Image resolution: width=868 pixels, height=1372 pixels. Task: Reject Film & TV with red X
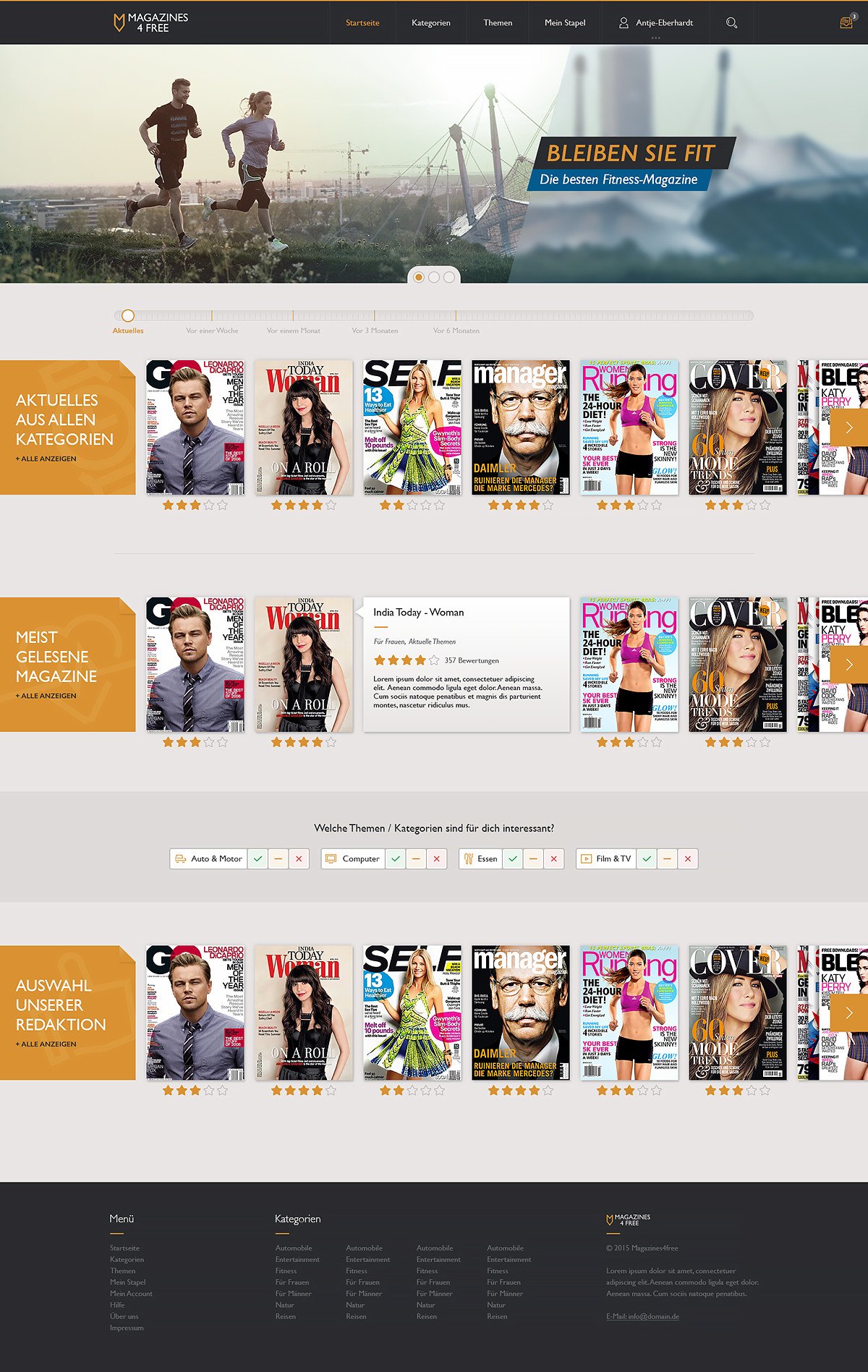click(688, 858)
